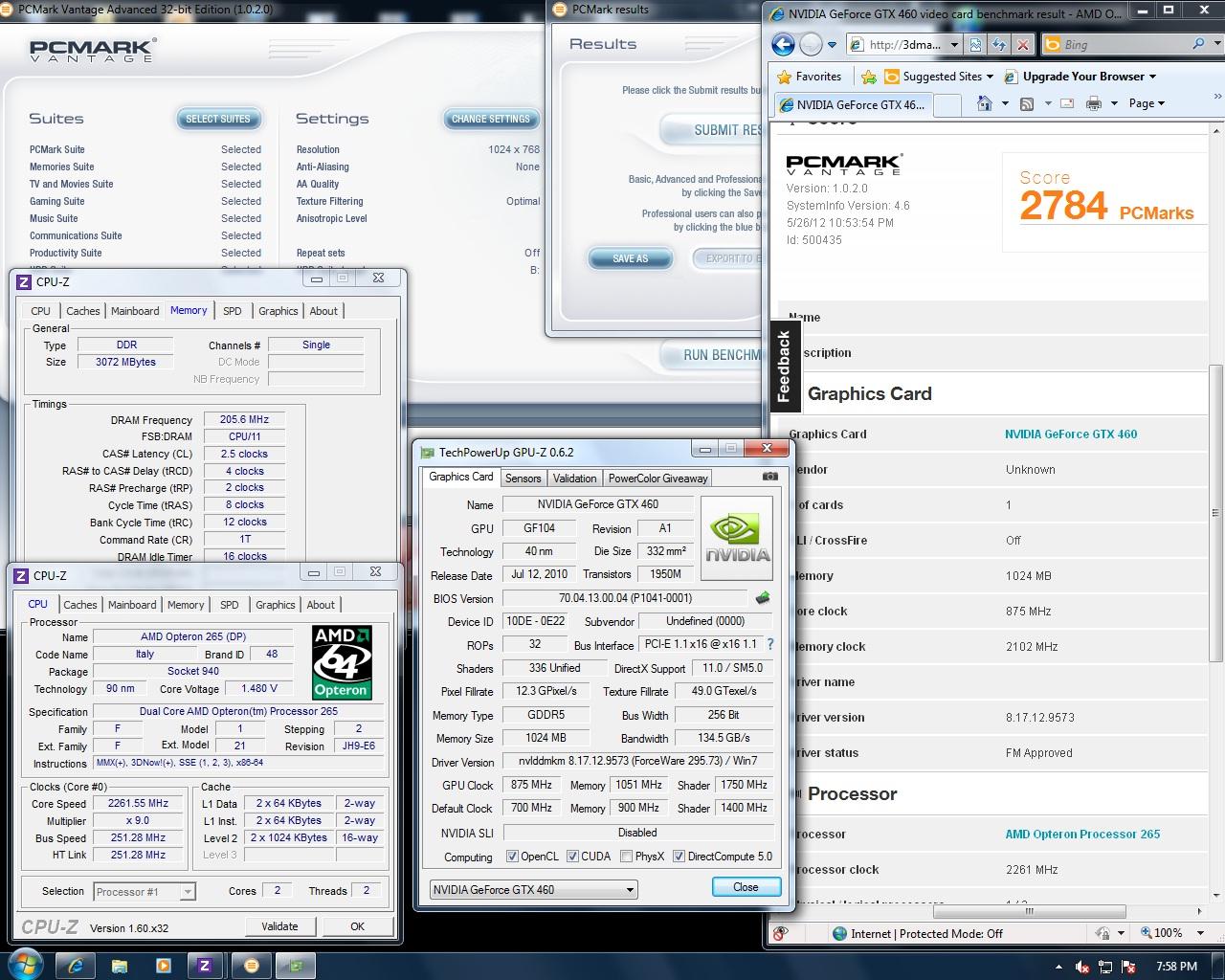
Task: Click the Save As button in results
Action: click(631, 258)
